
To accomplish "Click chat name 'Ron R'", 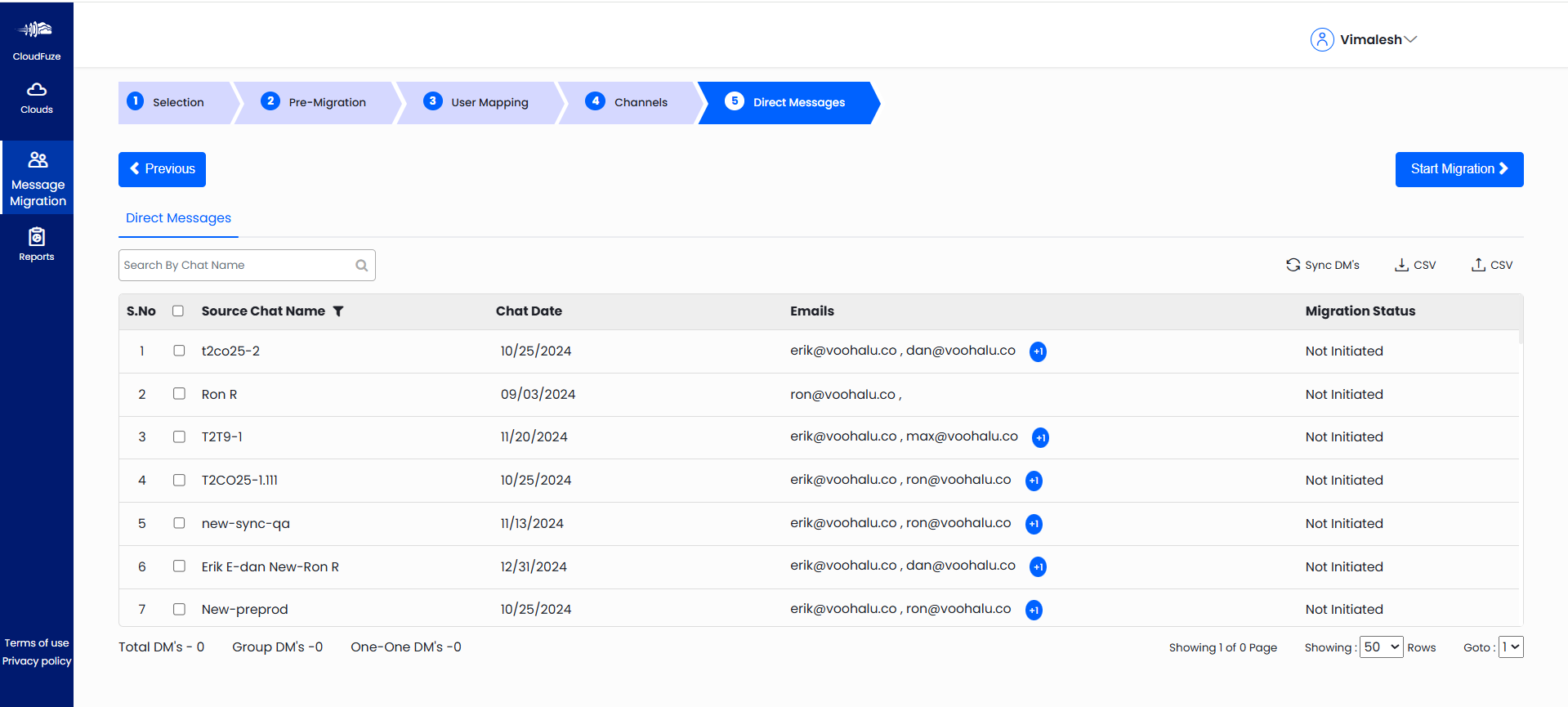I will [219, 395].
